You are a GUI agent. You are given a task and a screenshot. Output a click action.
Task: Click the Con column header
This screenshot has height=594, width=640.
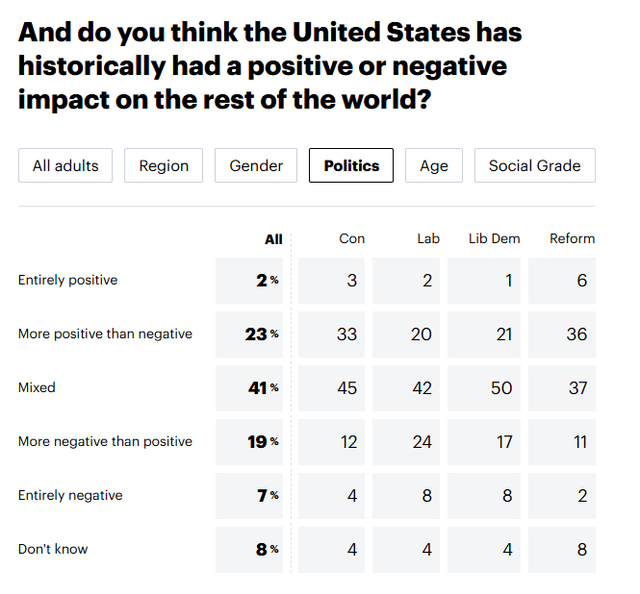352,239
